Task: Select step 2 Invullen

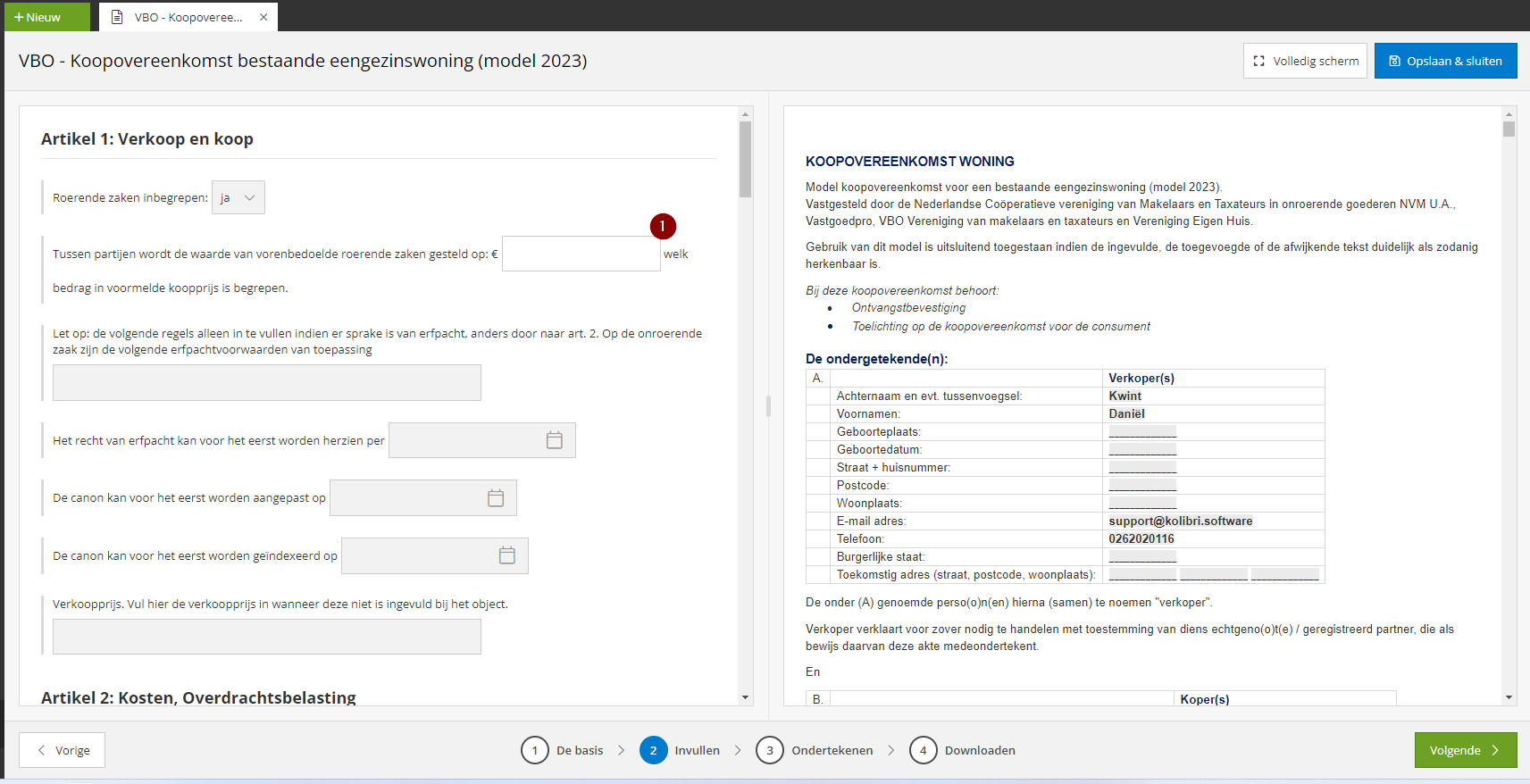Action: point(681,750)
